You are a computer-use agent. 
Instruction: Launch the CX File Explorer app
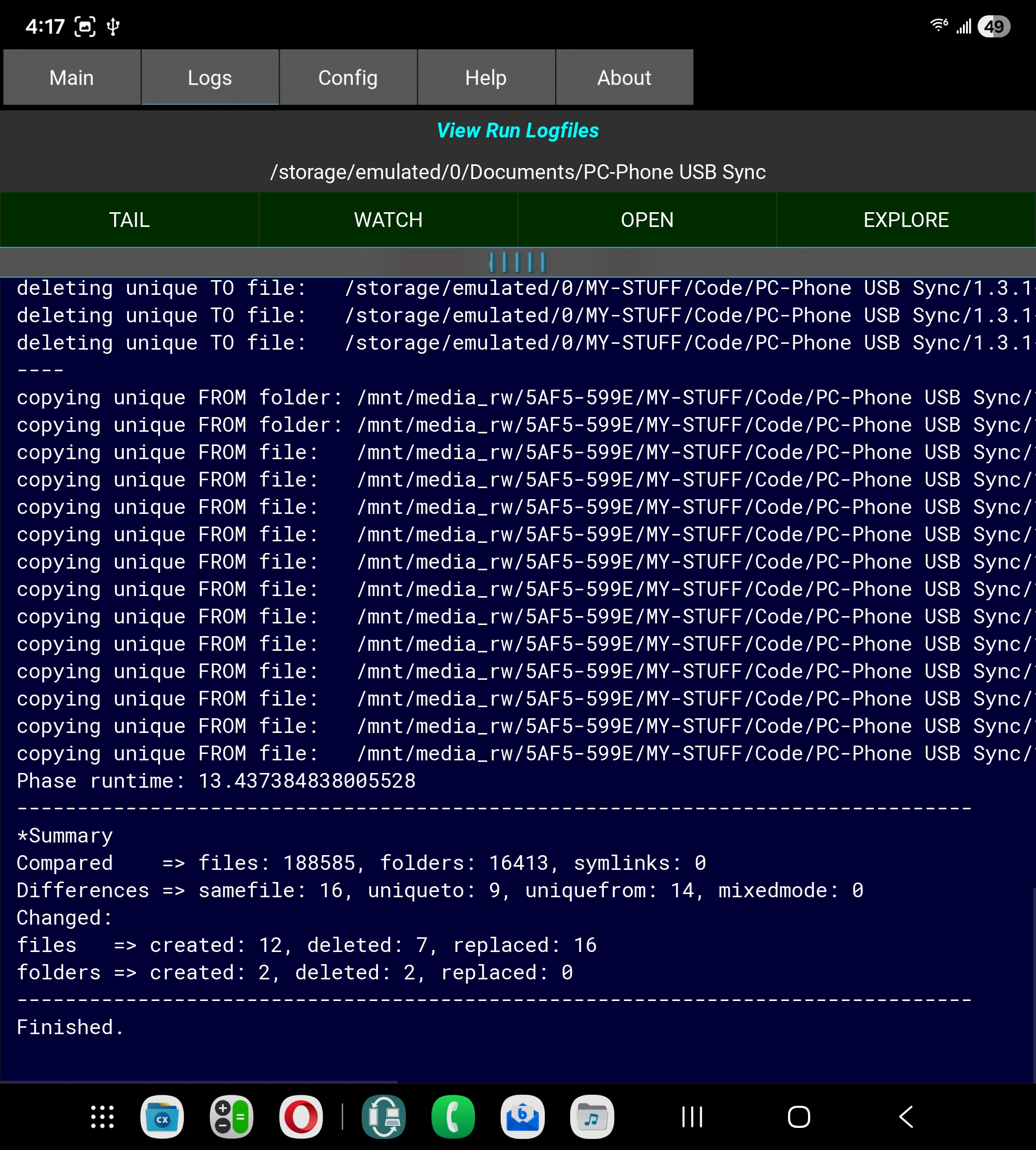[x=162, y=1117]
